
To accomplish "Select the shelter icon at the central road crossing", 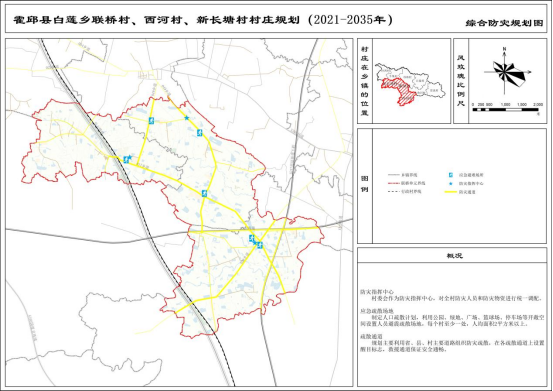I will pyautogui.click(x=204, y=193).
